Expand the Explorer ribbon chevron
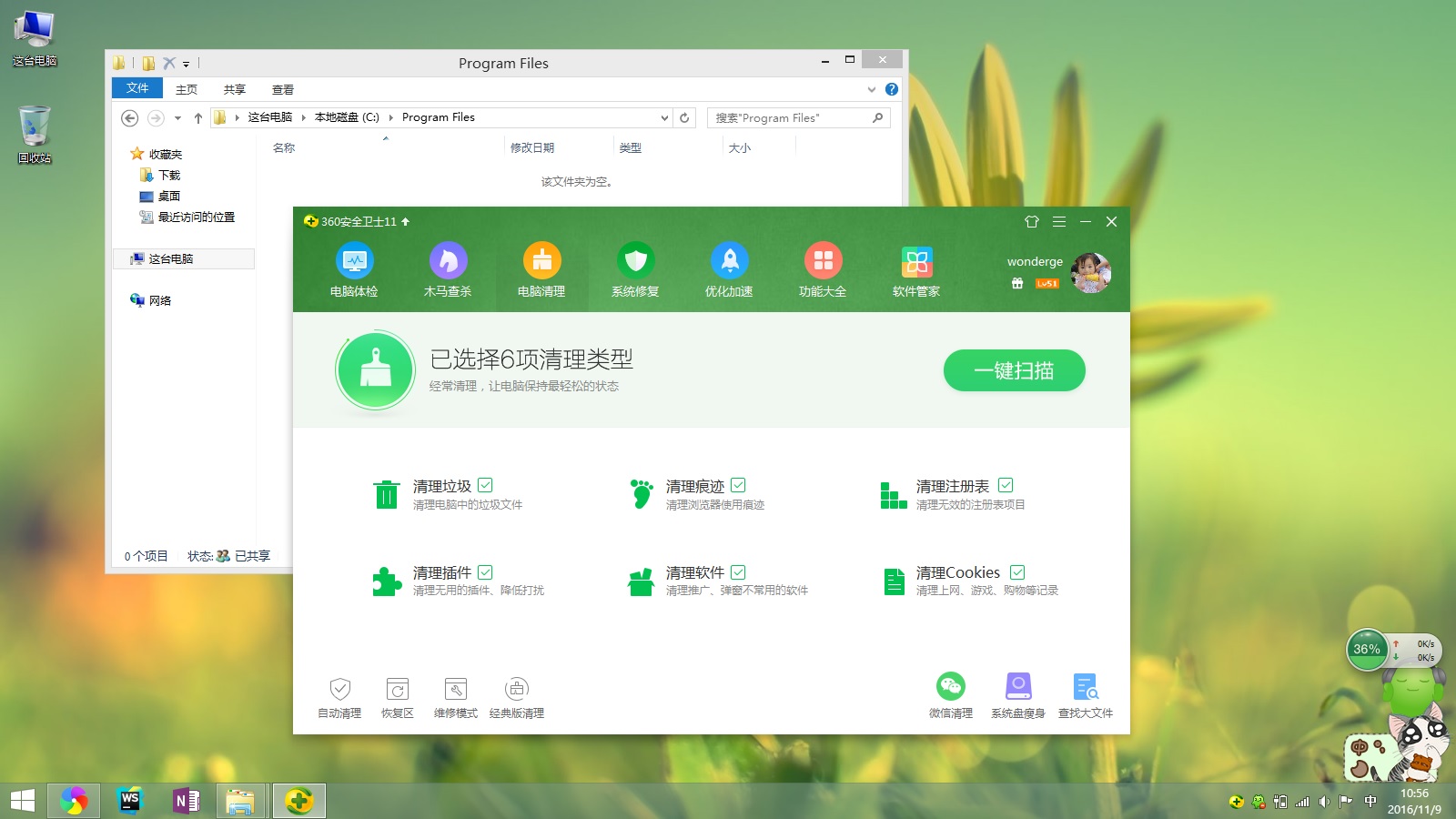 pos(872,89)
